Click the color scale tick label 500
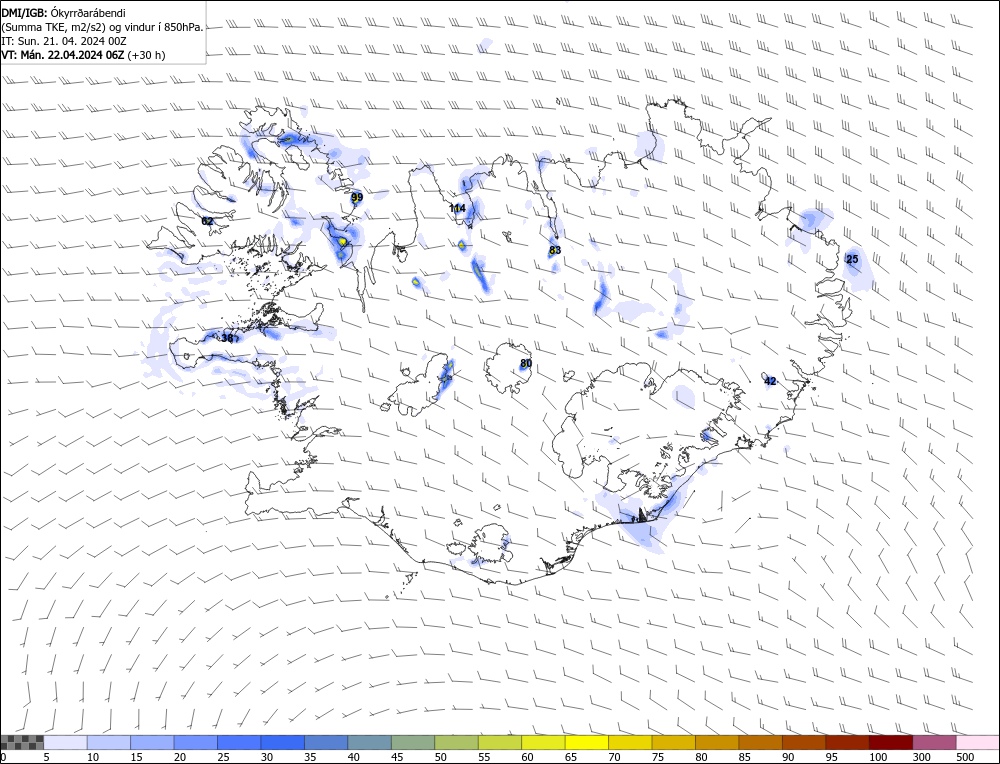The height and width of the screenshot is (764, 1000). pos(965,757)
